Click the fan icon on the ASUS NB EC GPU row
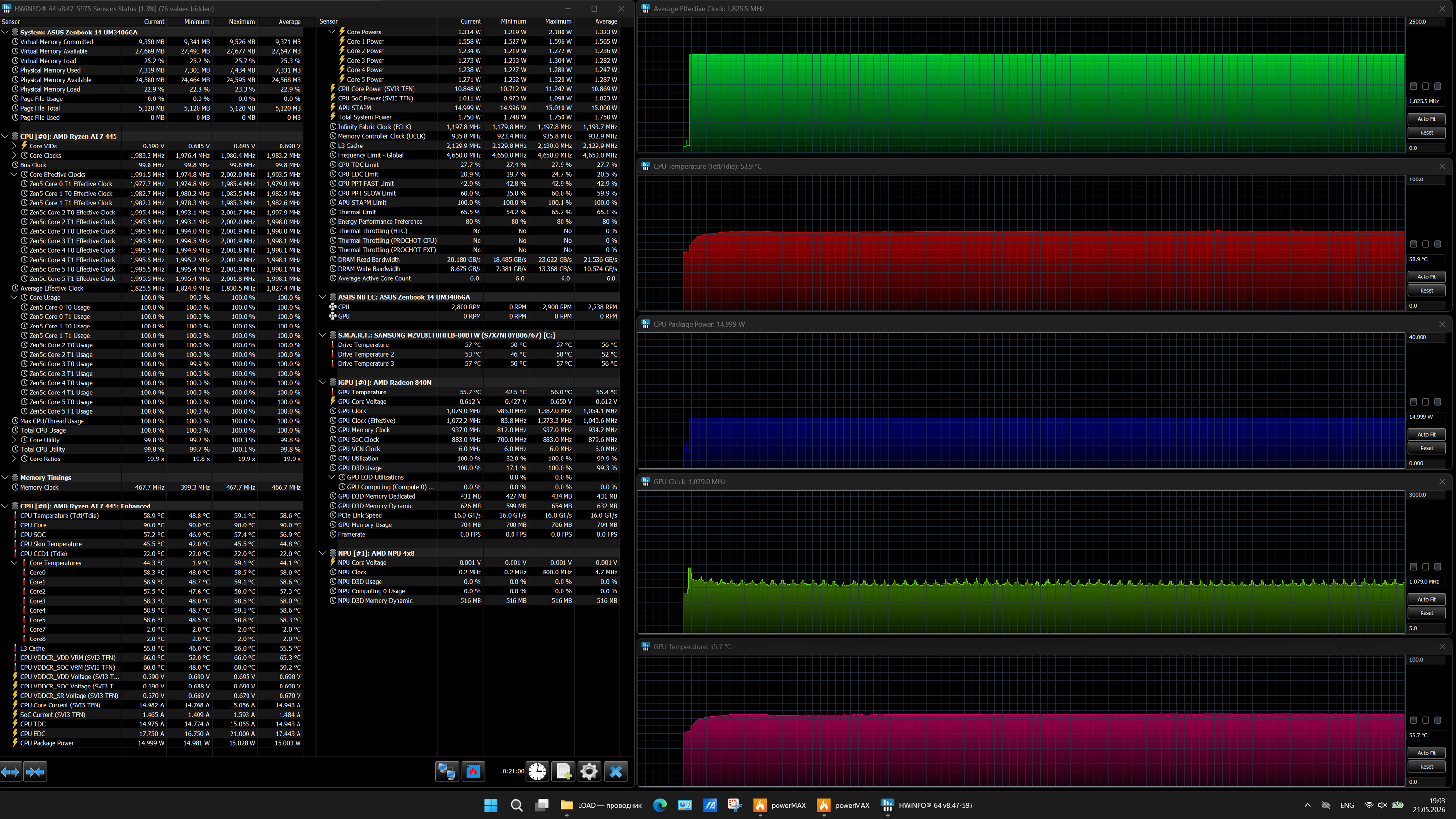Screen dimensions: 1456x819 [333, 316]
